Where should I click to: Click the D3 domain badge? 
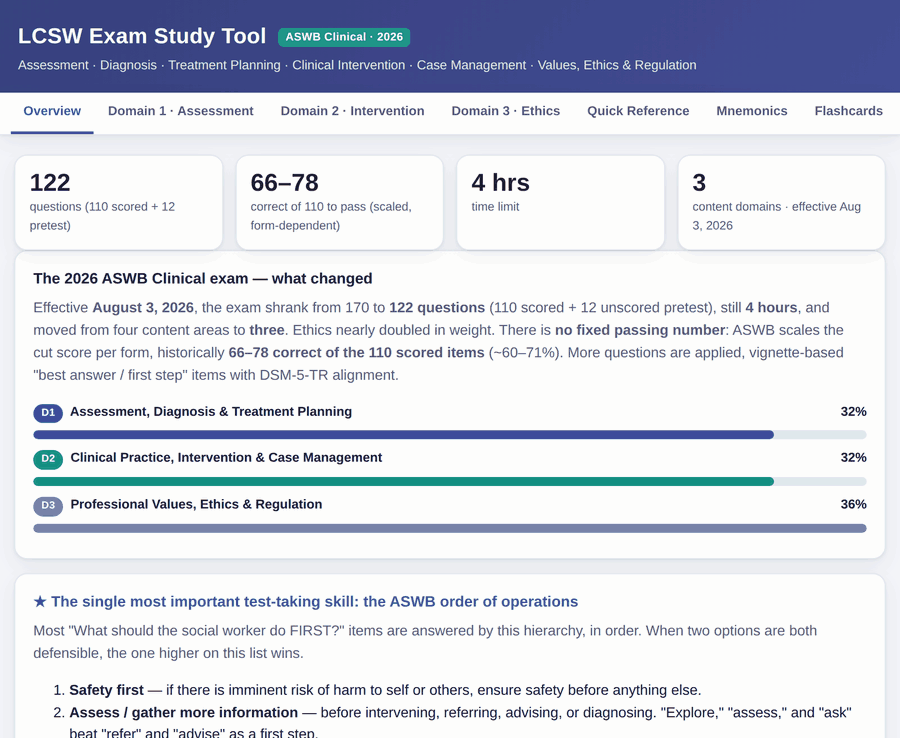click(x=48, y=506)
